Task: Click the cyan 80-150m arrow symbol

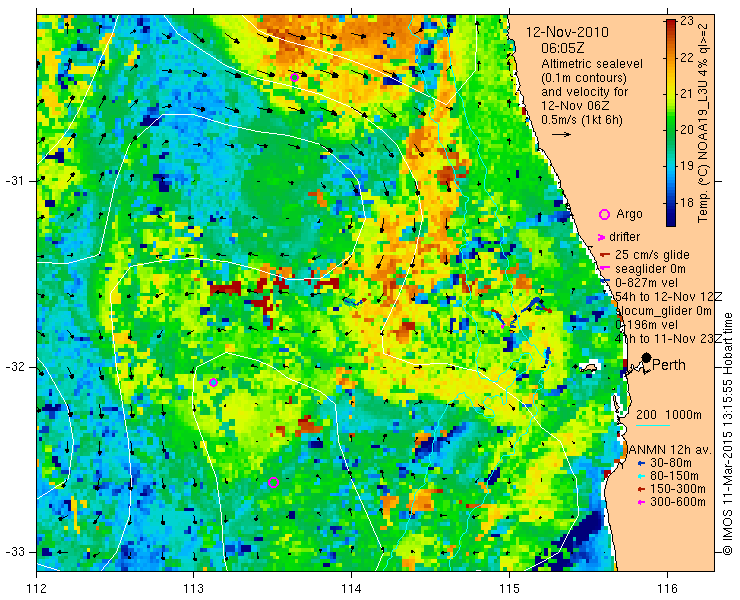Action: coord(641,476)
